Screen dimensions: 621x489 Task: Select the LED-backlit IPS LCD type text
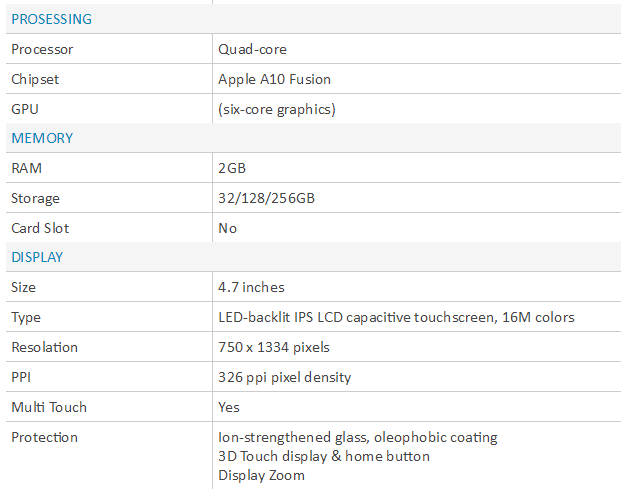(396, 317)
